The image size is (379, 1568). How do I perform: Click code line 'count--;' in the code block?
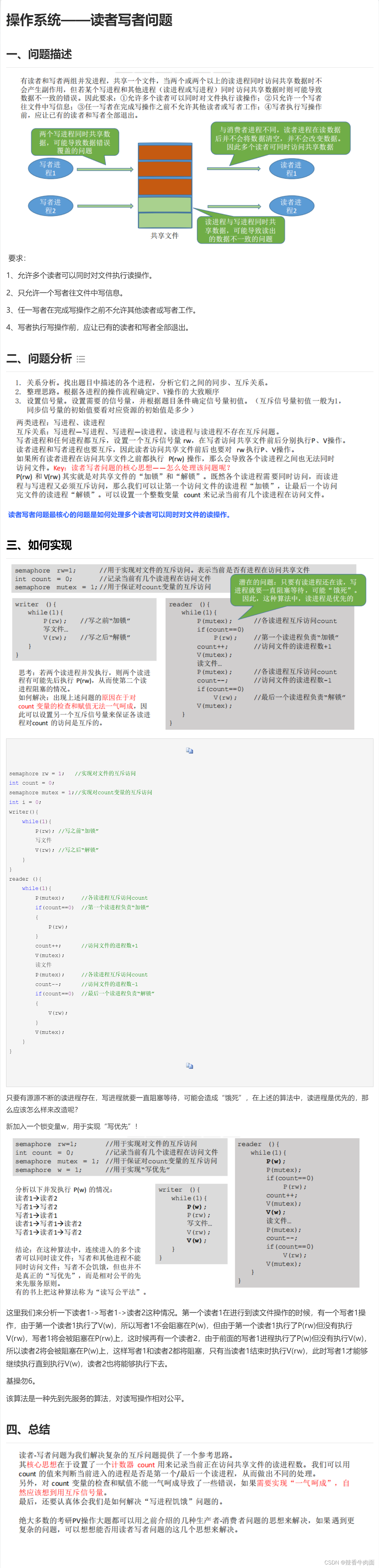point(48,984)
